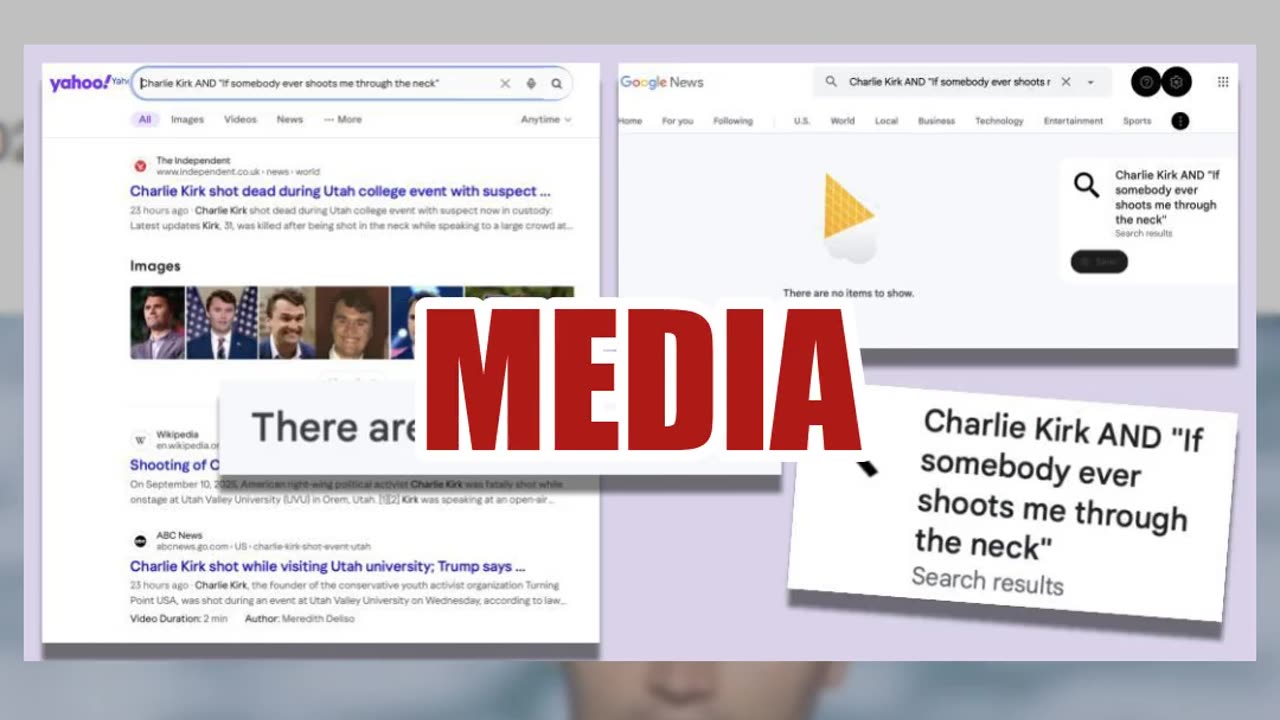Open the fourth image thumbnail in Yahoo Images
The height and width of the screenshot is (720, 1280).
click(x=352, y=323)
